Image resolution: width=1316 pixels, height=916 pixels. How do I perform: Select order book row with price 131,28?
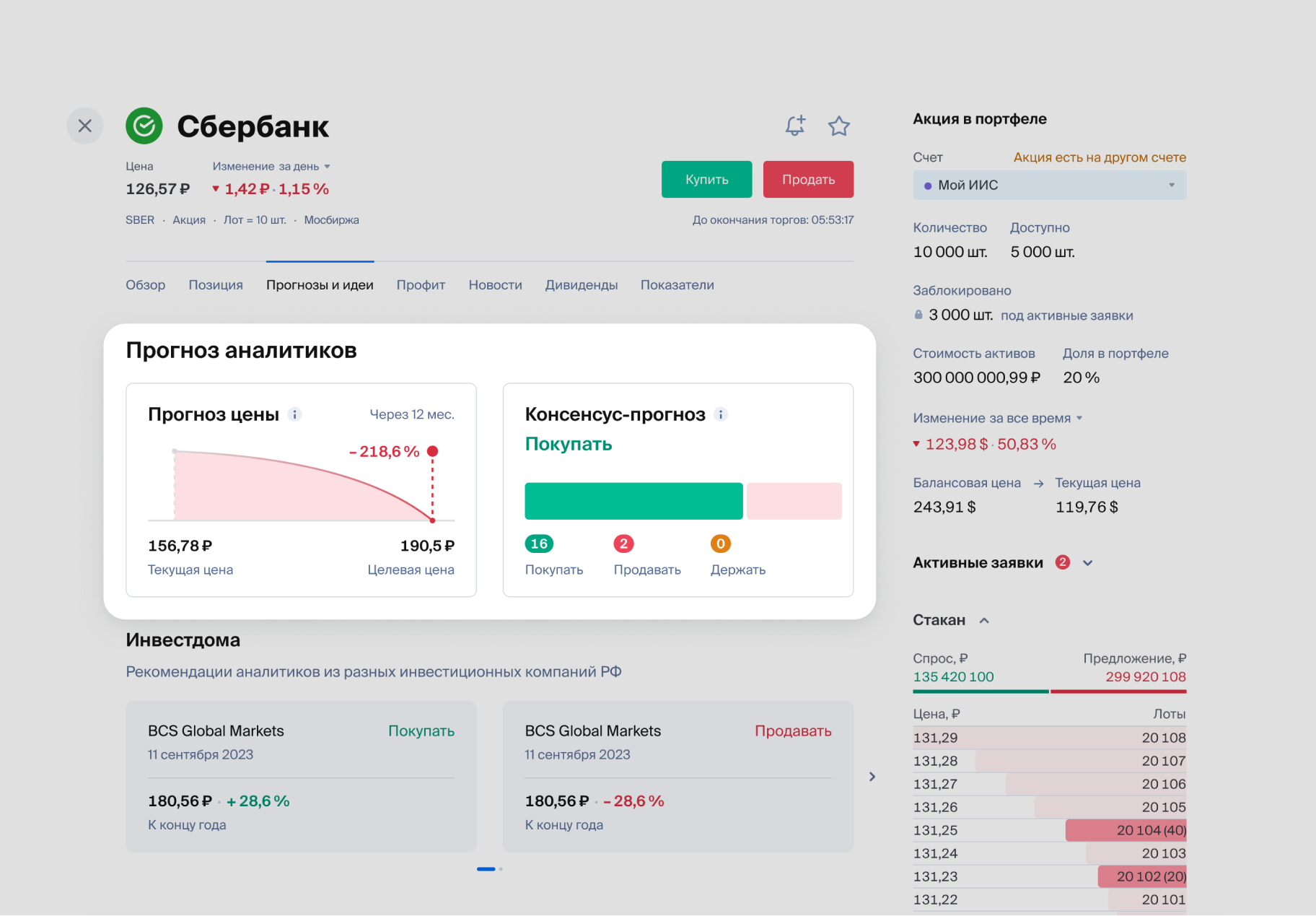(x=1050, y=761)
